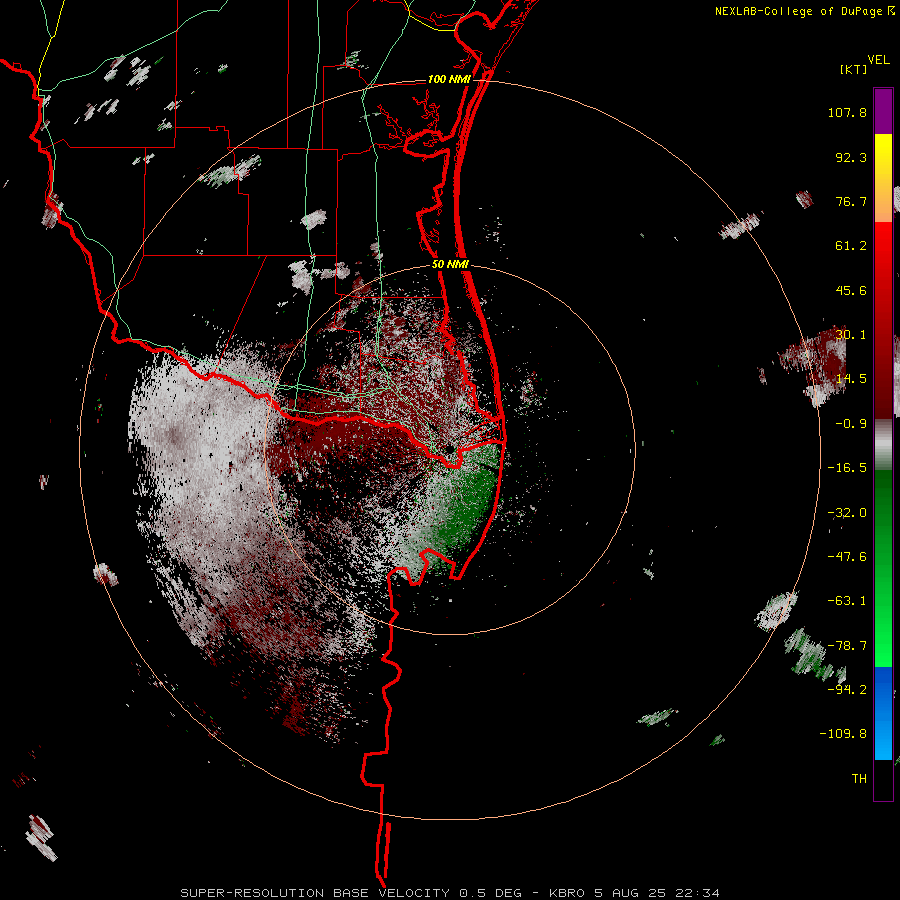This screenshot has width=900, height=900.
Task: Click the -0.9 velocity scale value
Action: pos(851,424)
